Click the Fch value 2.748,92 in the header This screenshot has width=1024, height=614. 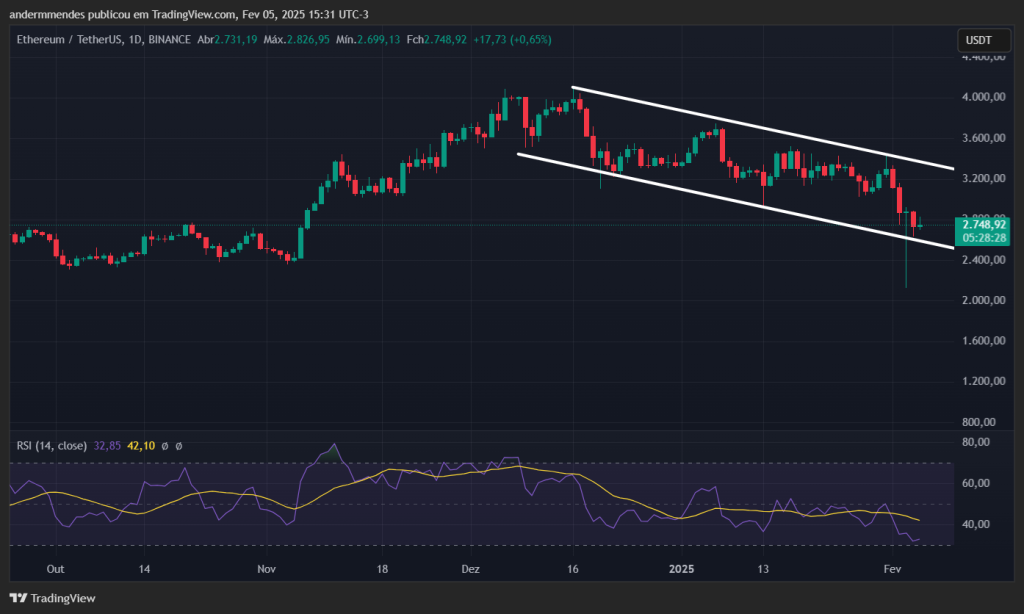(x=445, y=40)
